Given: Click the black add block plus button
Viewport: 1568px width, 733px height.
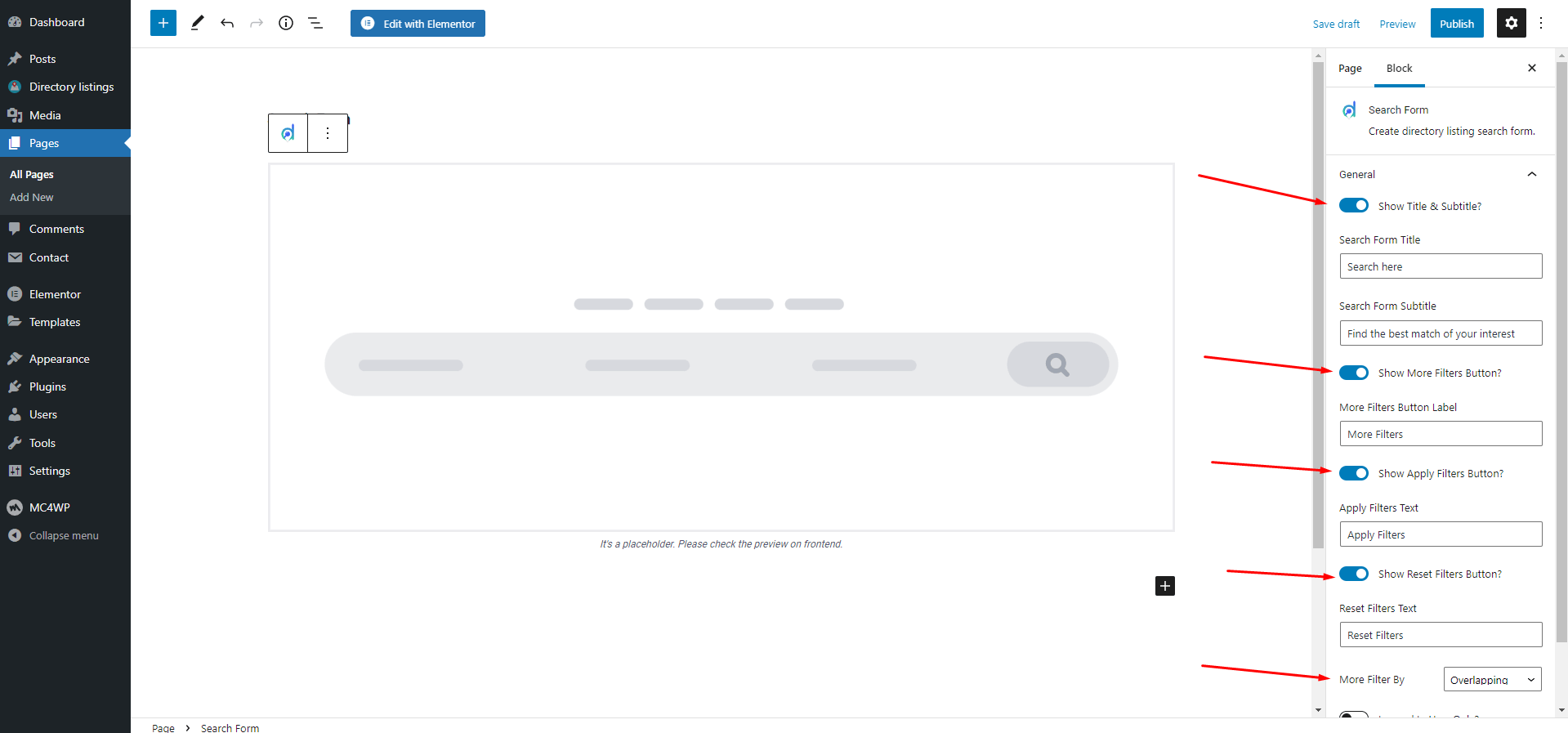Looking at the screenshot, I should [x=1164, y=585].
